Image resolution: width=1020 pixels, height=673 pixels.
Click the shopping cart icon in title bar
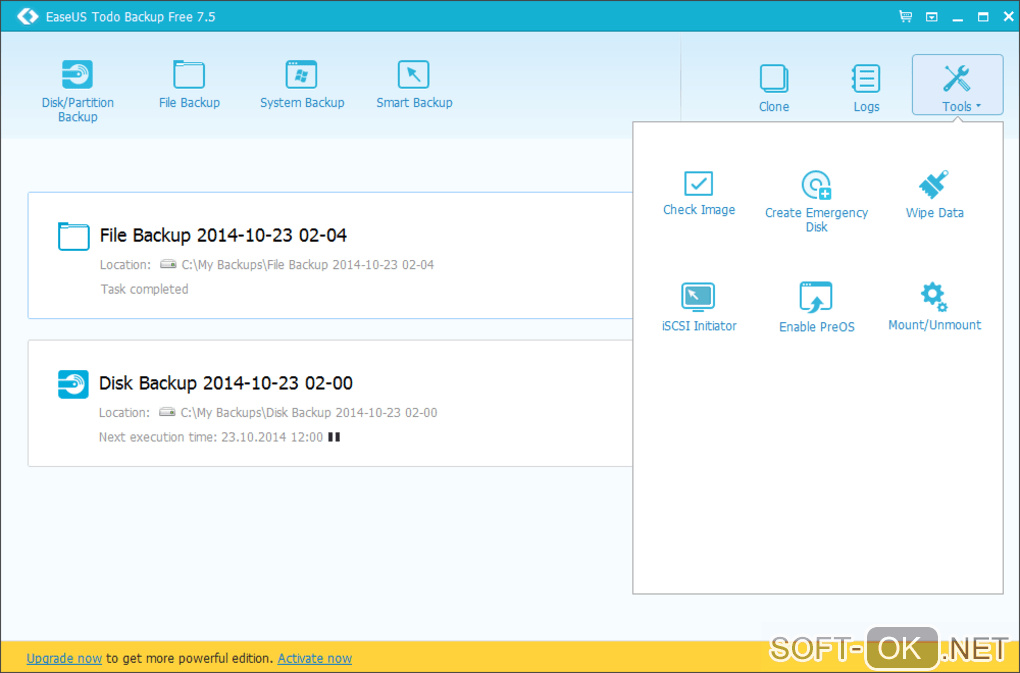(905, 16)
